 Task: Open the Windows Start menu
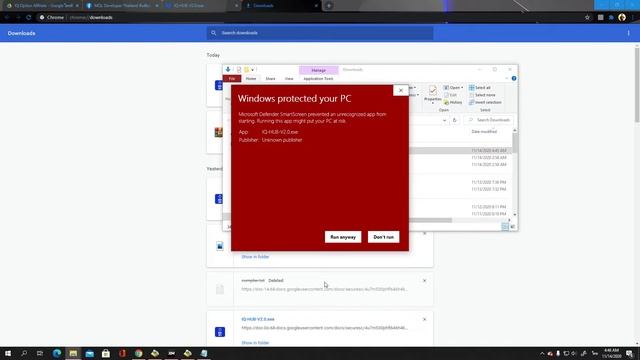8,353
